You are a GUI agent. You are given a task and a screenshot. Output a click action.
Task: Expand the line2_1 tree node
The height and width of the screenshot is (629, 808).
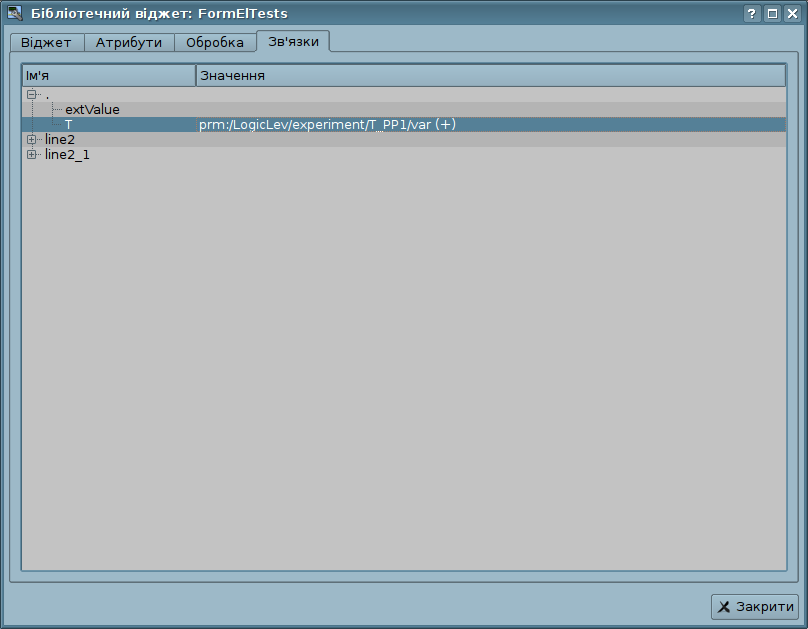coord(32,154)
